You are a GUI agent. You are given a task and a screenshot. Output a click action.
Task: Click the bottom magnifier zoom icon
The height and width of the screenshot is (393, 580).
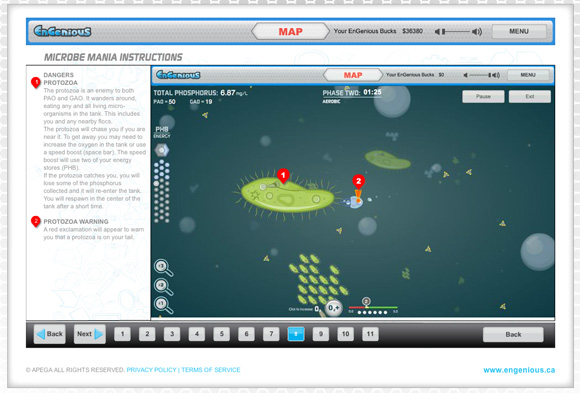(163, 305)
